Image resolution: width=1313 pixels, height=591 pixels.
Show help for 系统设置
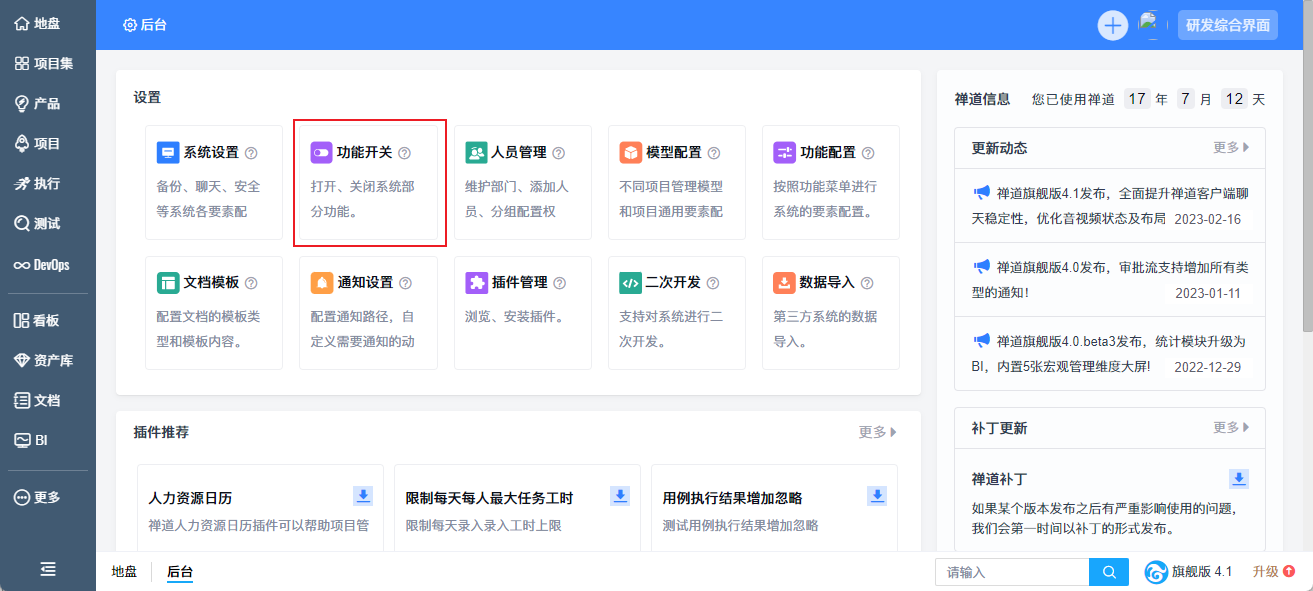[x=251, y=153]
